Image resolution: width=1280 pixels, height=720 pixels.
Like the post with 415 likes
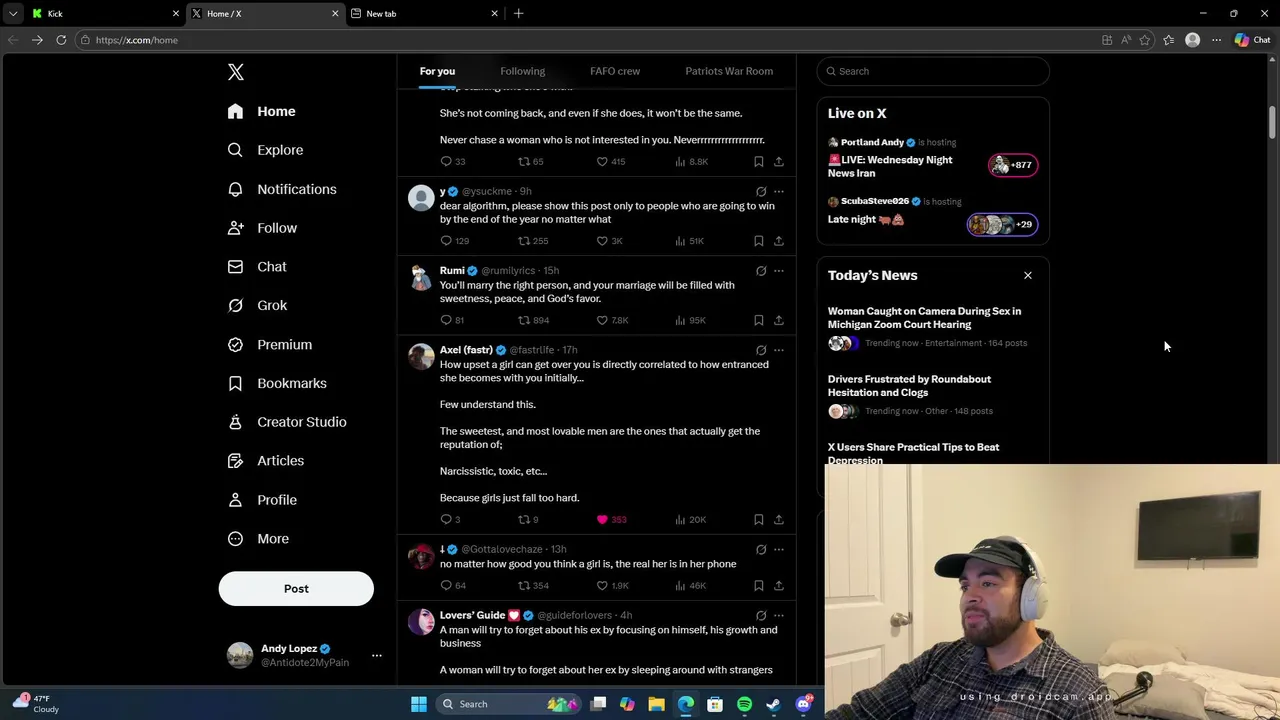pos(602,162)
